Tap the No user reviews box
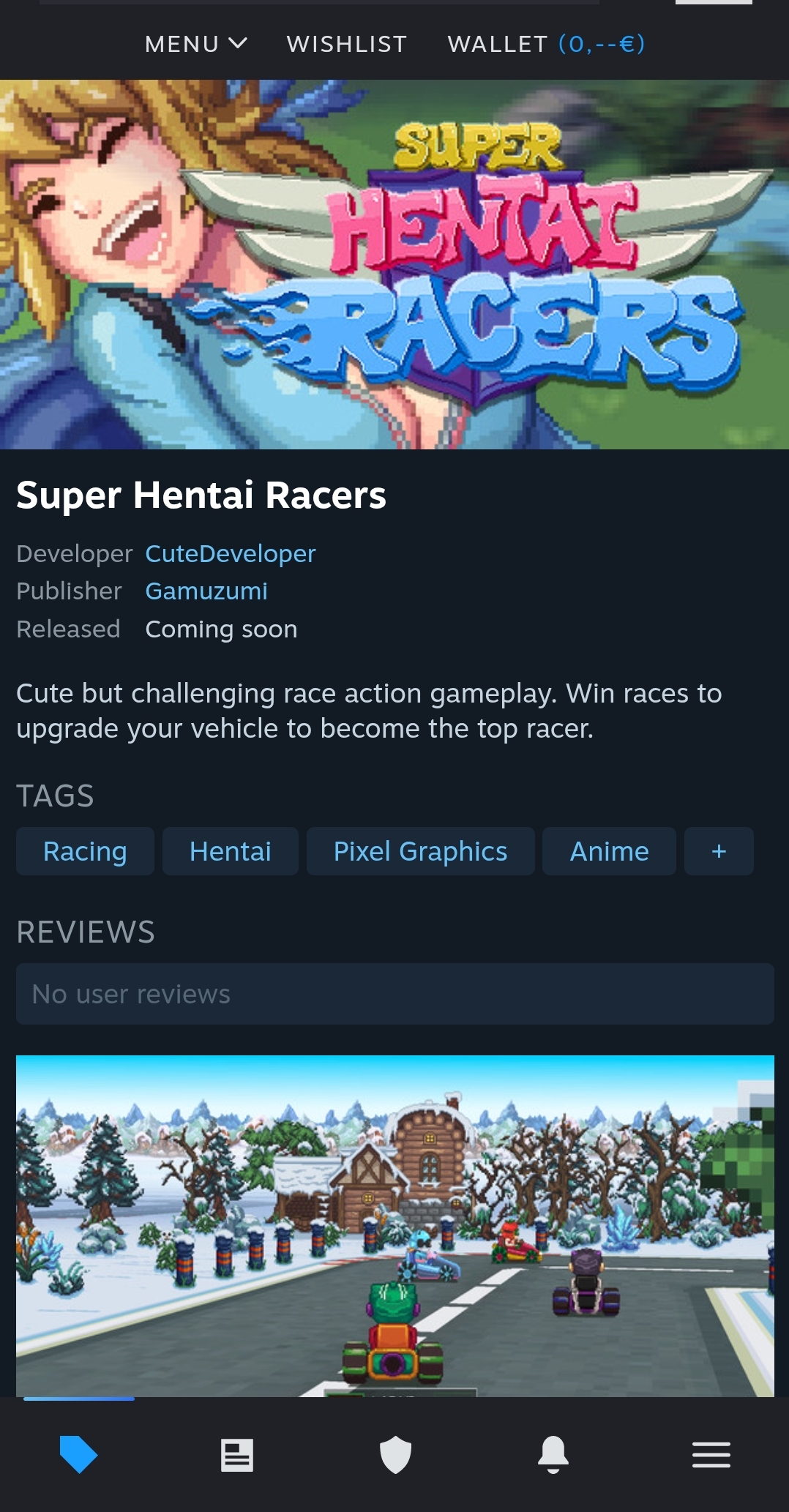789x1512 pixels. pyautogui.click(x=395, y=994)
